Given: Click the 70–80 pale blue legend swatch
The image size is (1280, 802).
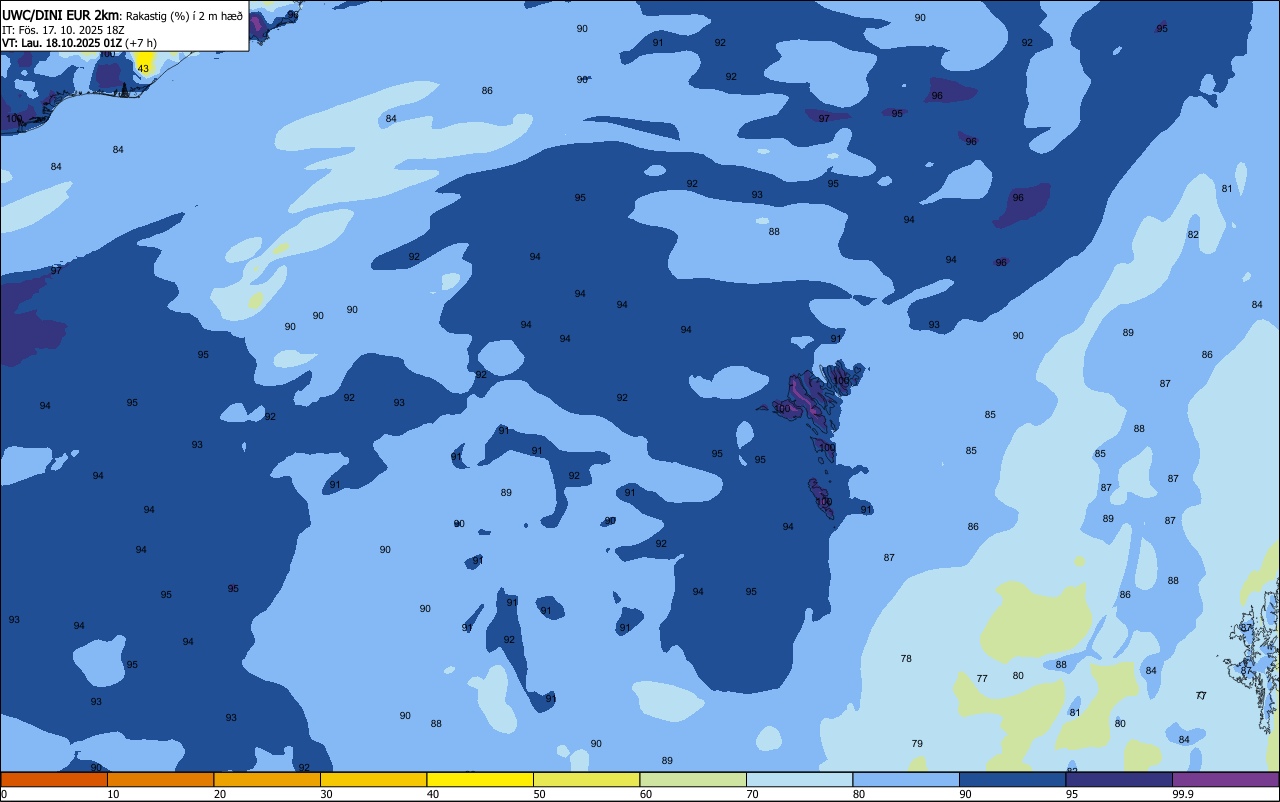Looking at the screenshot, I should (x=799, y=779).
